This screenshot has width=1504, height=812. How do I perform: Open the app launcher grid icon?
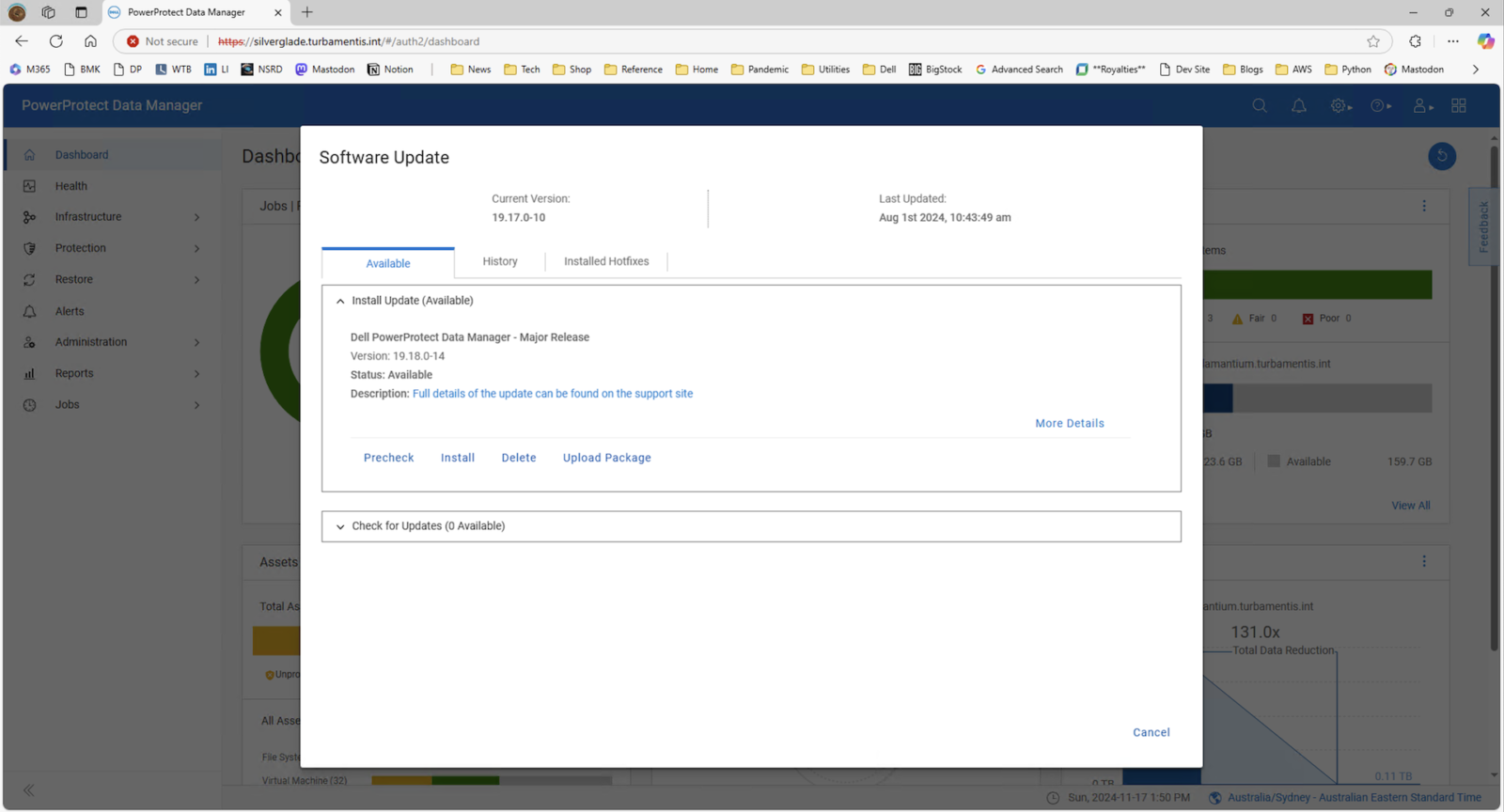[x=1459, y=106]
